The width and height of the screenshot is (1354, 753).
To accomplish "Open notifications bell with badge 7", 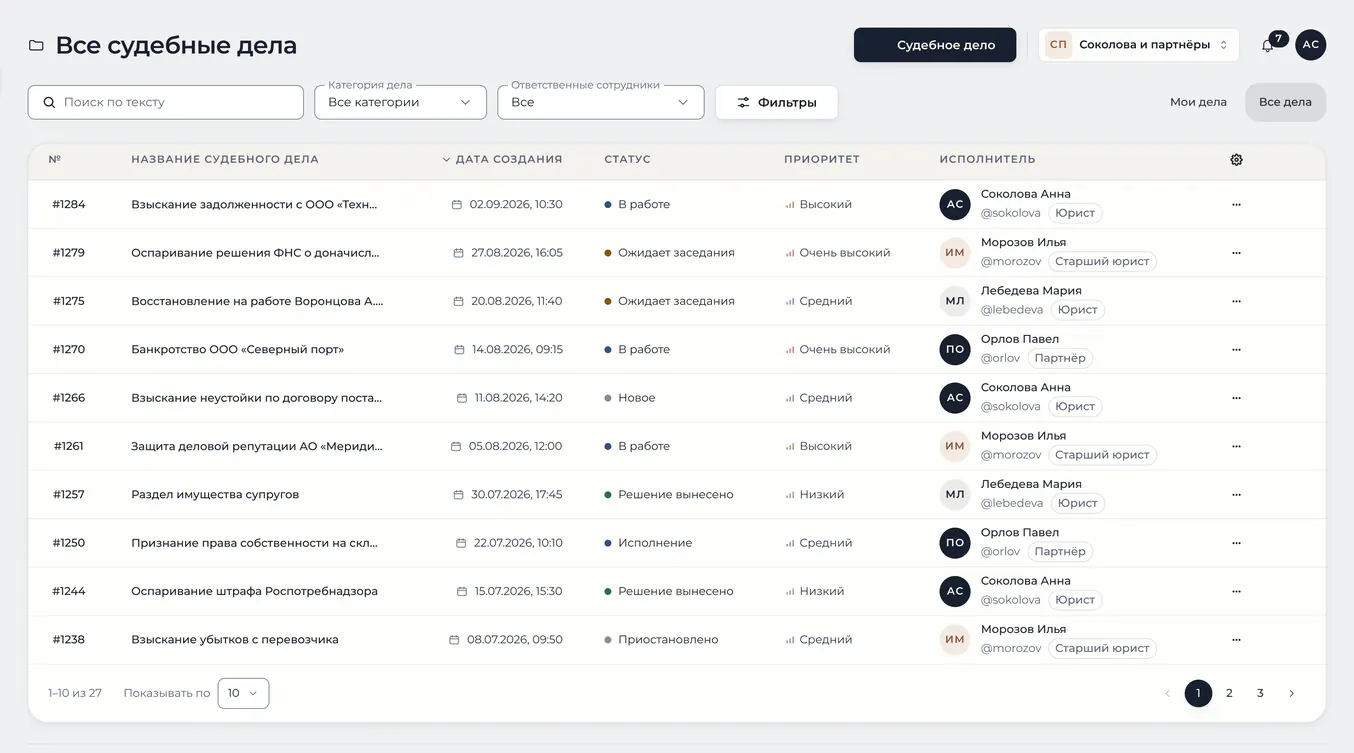I will pyautogui.click(x=1268, y=45).
